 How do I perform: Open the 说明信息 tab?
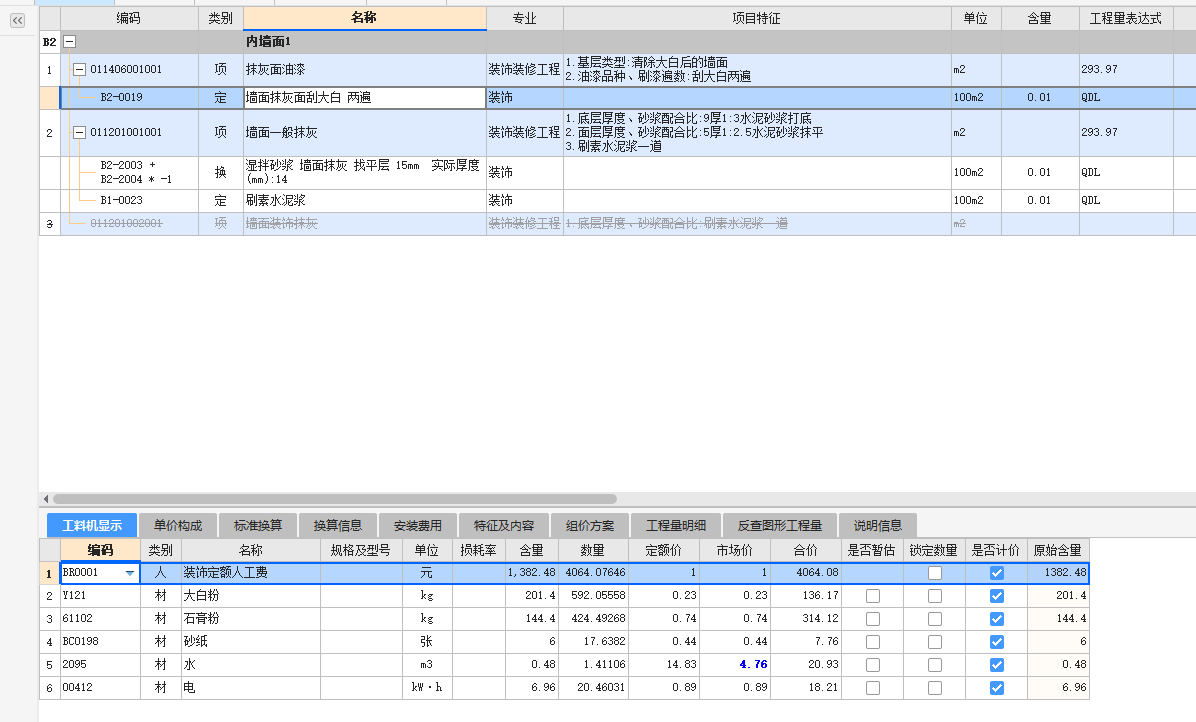click(877, 525)
